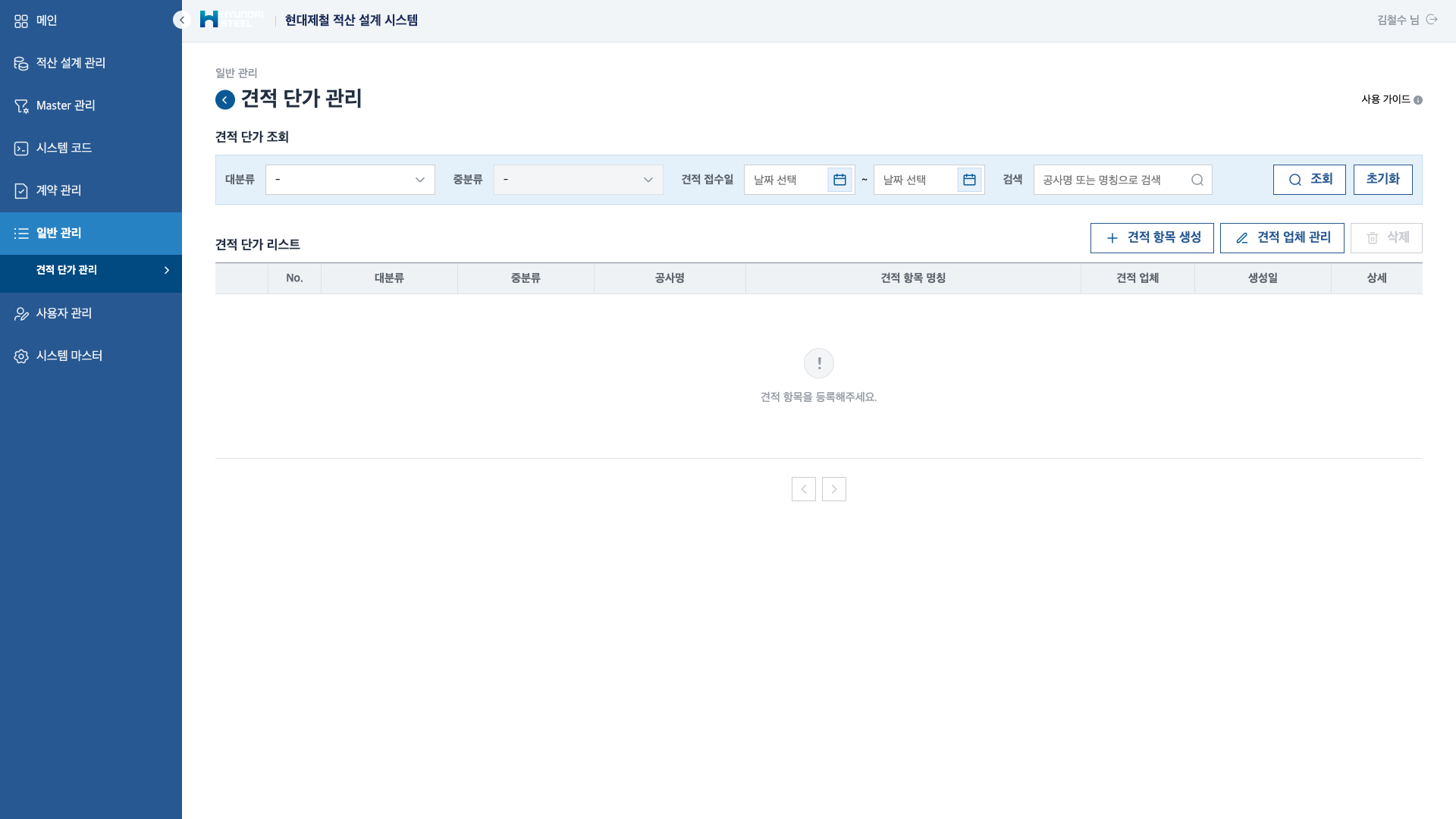
Task: Click the 조회 search button
Action: [1309, 180]
